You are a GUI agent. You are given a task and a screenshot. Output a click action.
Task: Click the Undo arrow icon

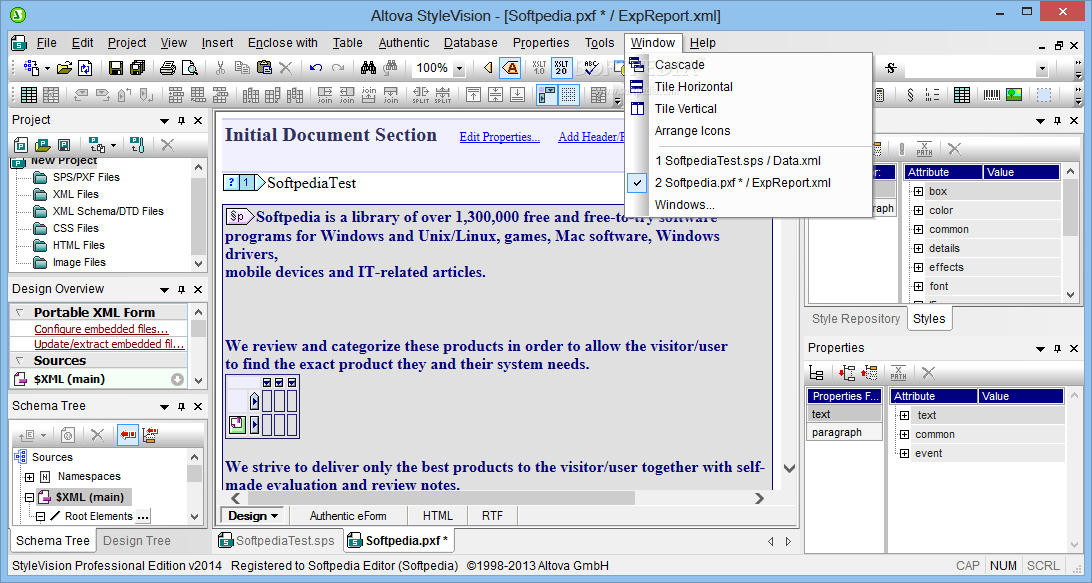[x=315, y=68]
